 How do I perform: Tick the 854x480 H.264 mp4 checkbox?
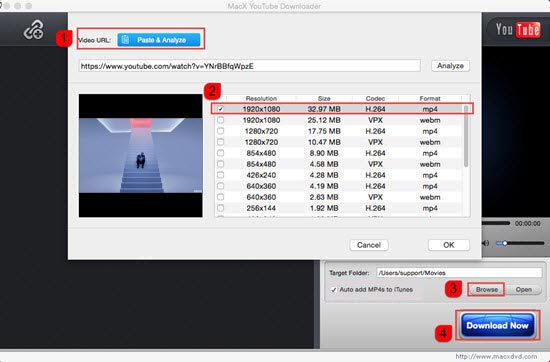pyautogui.click(x=221, y=153)
